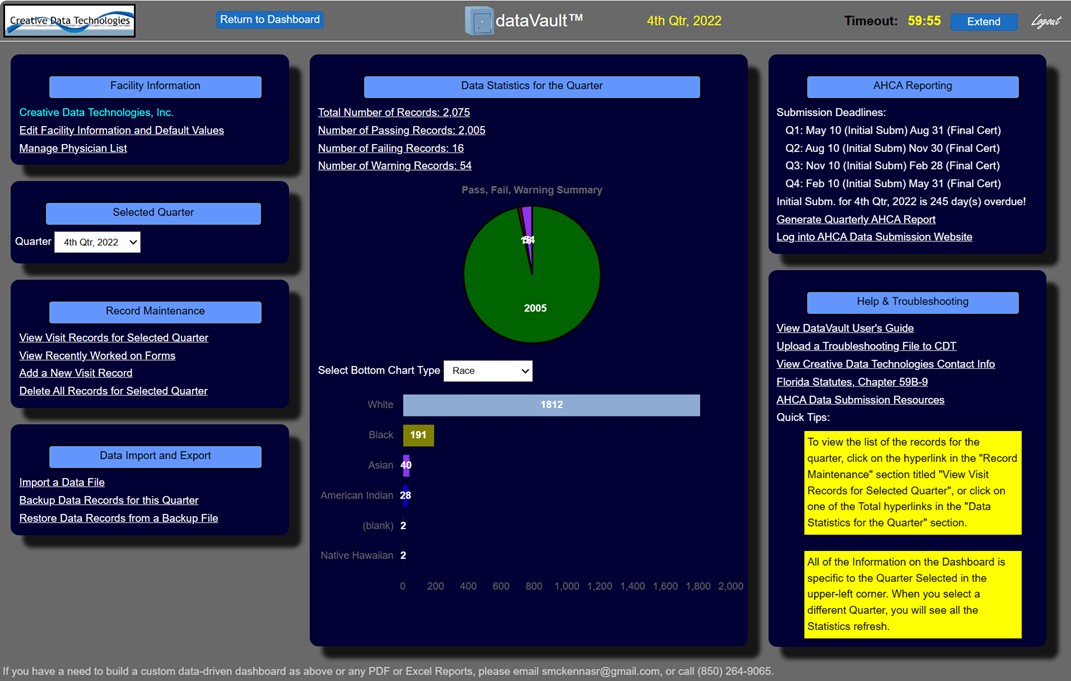Open the Select Bottom Chart Type dropdown
The image size is (1071, 681).
[488, 371]
